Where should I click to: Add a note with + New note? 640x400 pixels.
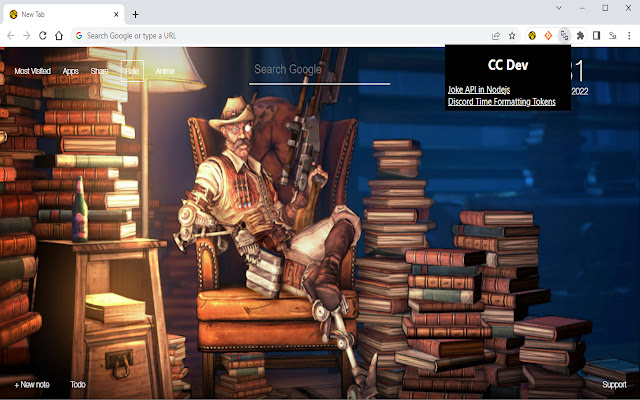click(32, 384)
